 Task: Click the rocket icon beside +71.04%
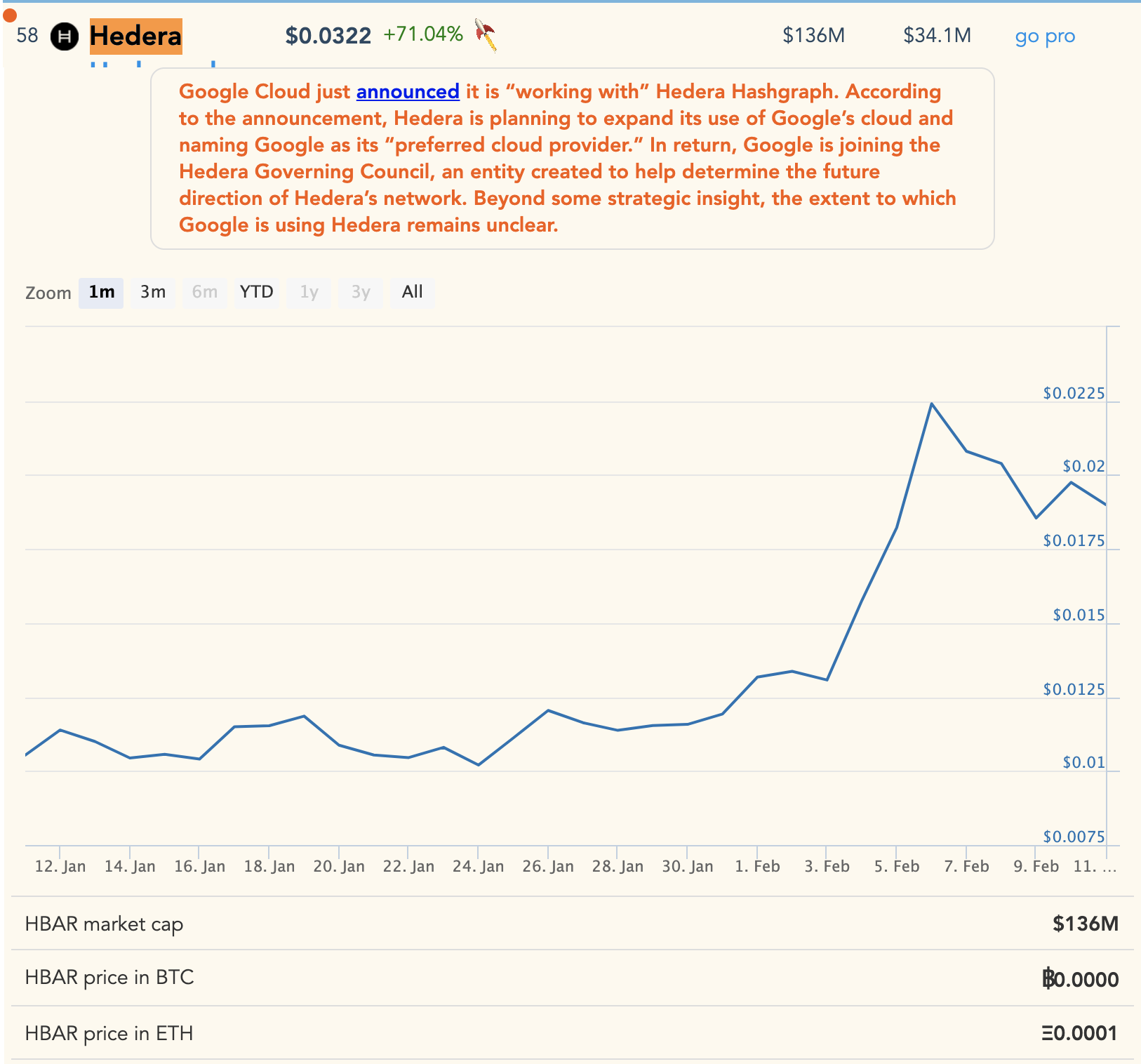pyautogui.click(x=485, y=35)
